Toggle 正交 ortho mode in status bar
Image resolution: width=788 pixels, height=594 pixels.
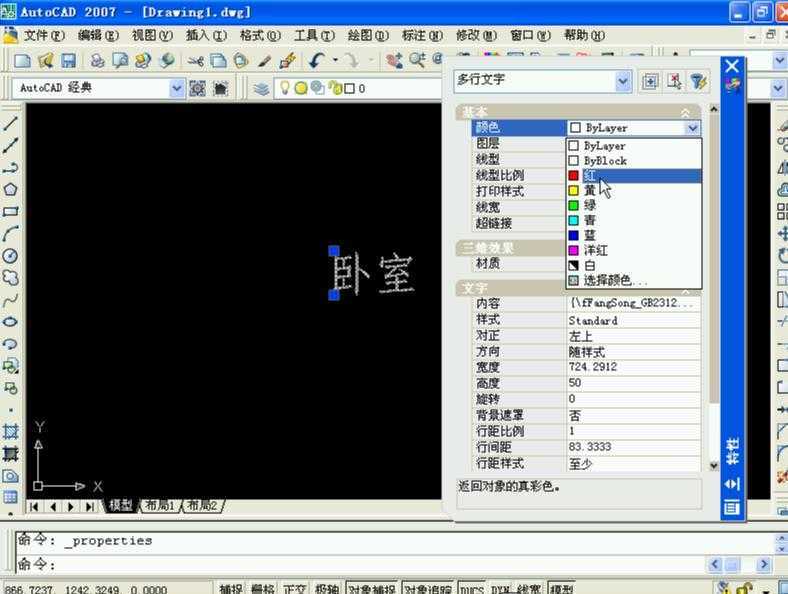tap(294, 588)
